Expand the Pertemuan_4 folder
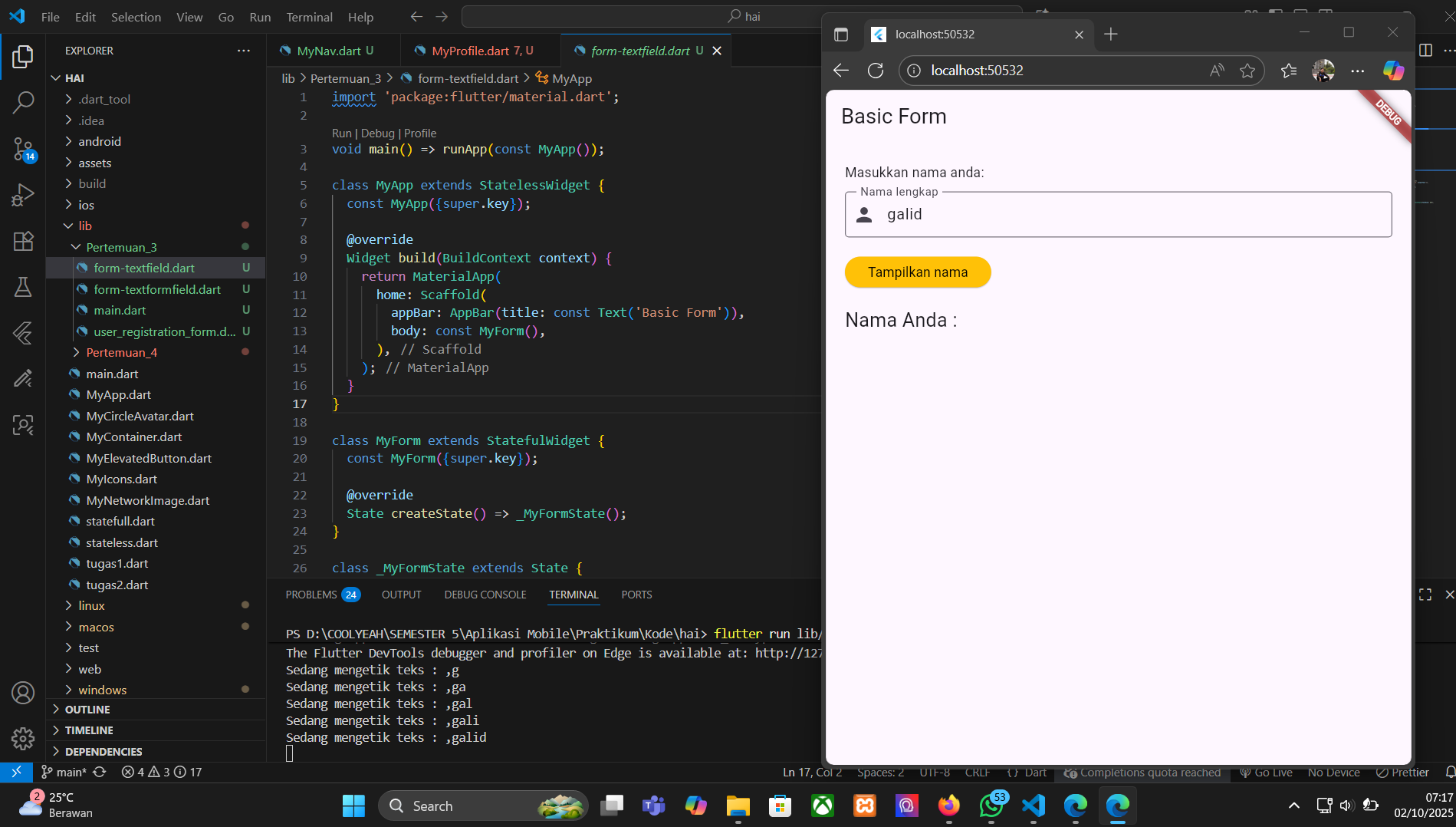The width and height of the screenshot is (1456, 827). pos(121,352)
